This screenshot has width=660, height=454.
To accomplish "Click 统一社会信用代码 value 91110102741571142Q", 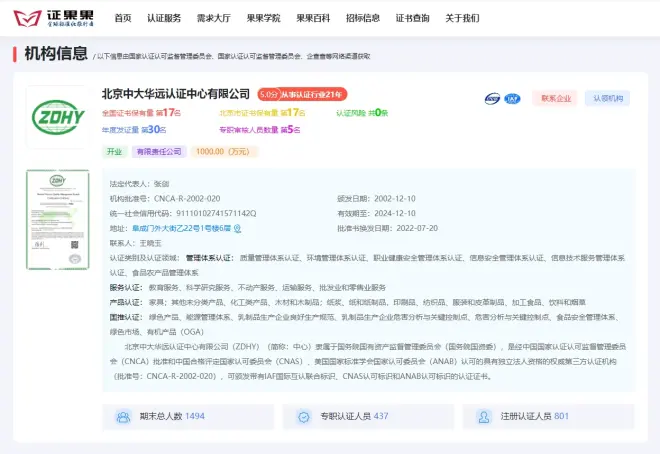I will pos(216,213).
